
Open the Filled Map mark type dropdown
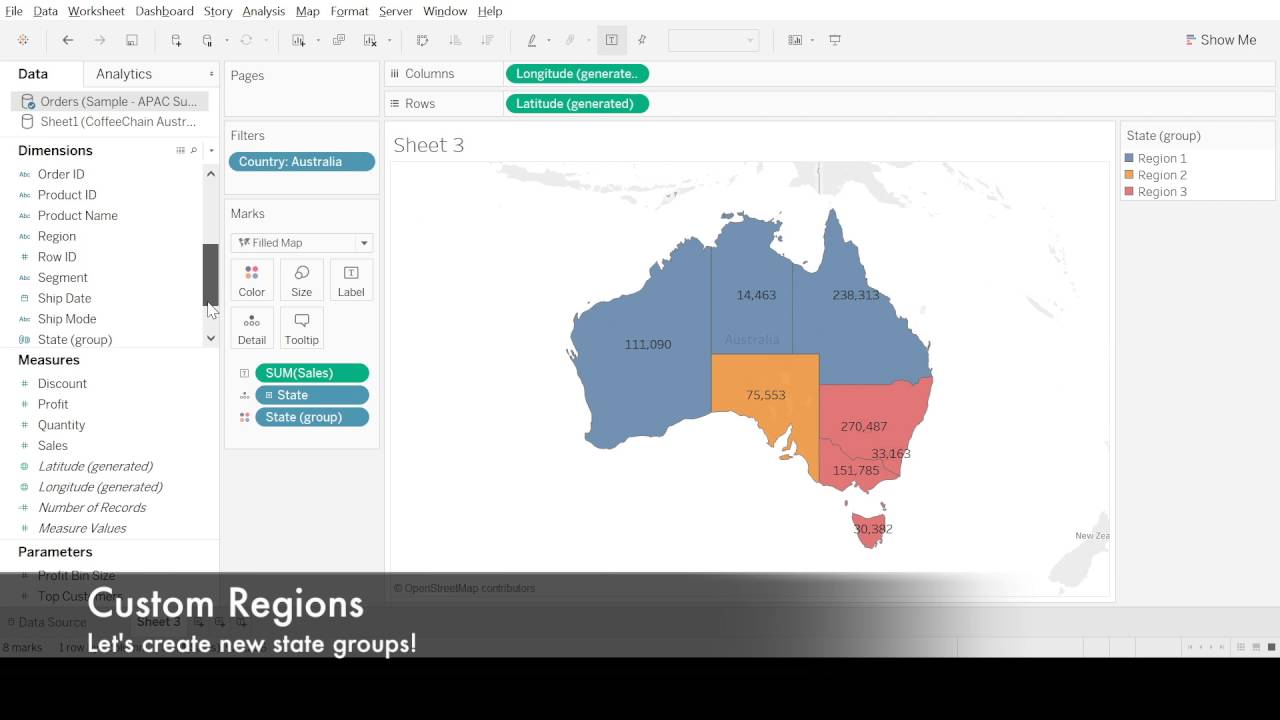click(x=364, y=243)
